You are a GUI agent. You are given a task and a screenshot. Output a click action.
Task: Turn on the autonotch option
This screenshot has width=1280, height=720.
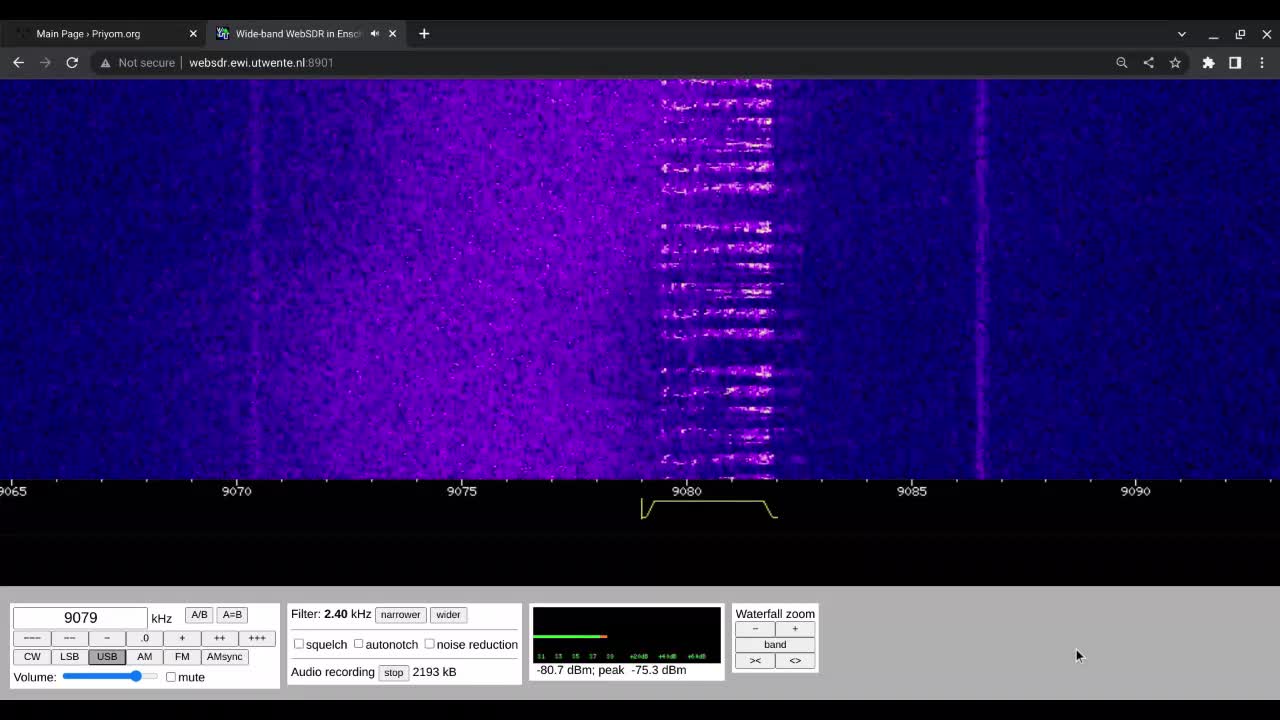pos(358,644)
